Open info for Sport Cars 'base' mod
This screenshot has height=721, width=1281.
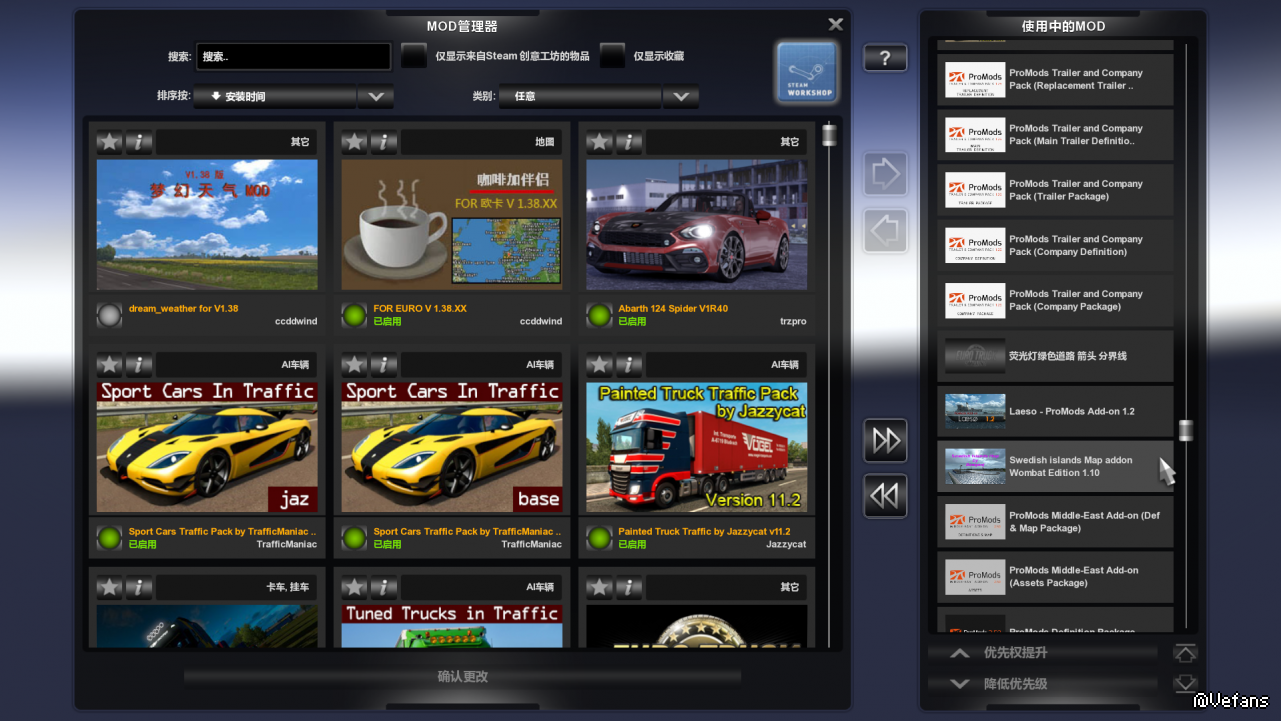pos(384,365)
